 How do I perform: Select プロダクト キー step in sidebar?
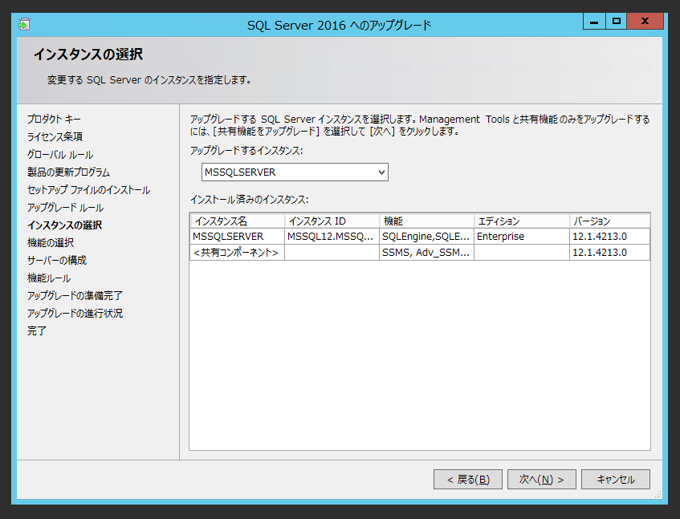coord(54,119)
